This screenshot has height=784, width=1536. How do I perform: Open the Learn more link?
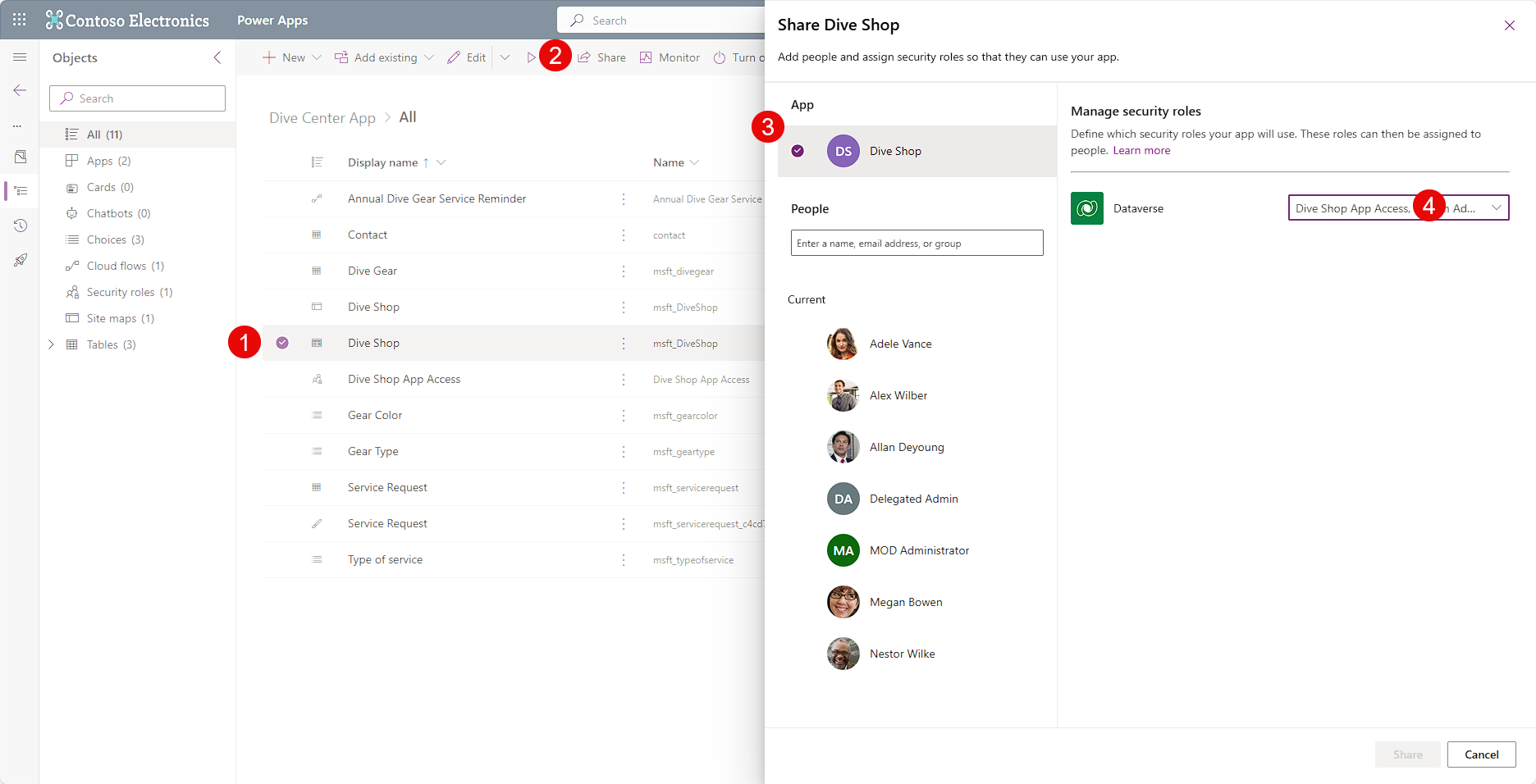(x=1141, y=150)
